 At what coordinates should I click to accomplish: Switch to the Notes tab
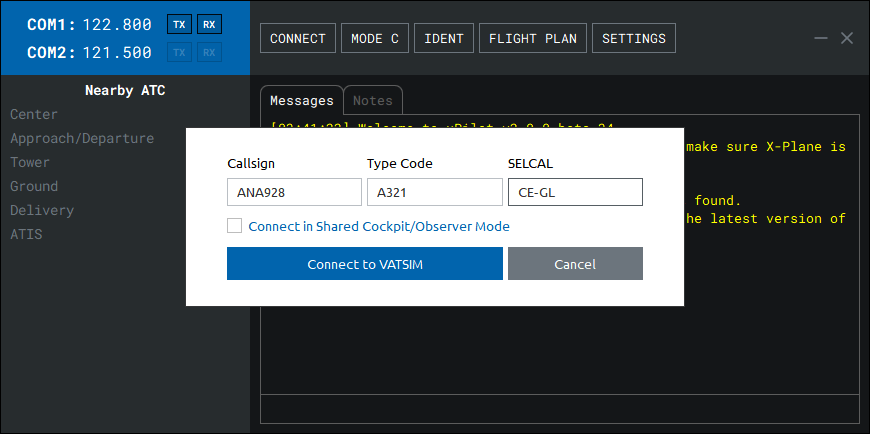click(373, 100)
